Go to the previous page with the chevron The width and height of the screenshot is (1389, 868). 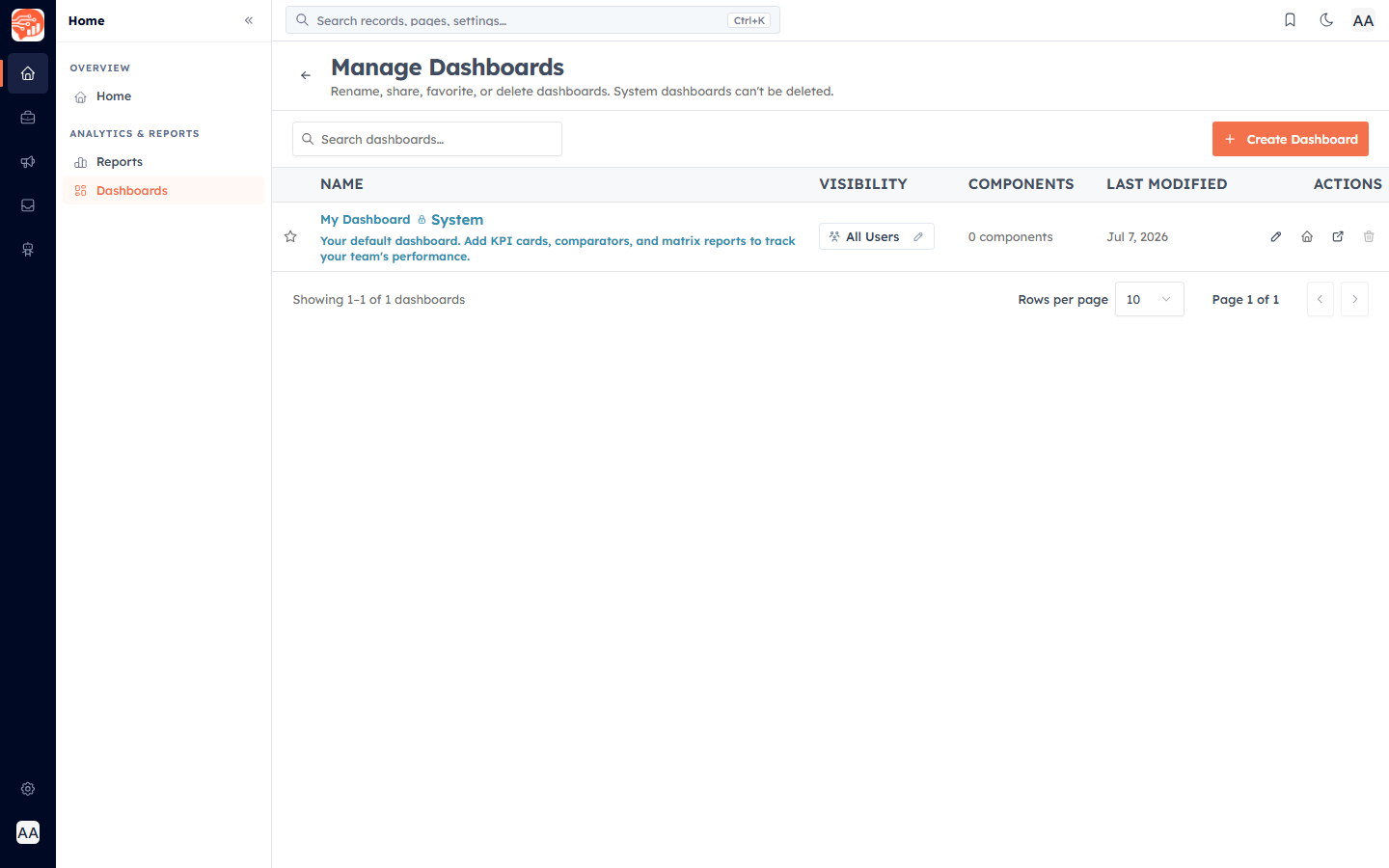(1321, 299)
